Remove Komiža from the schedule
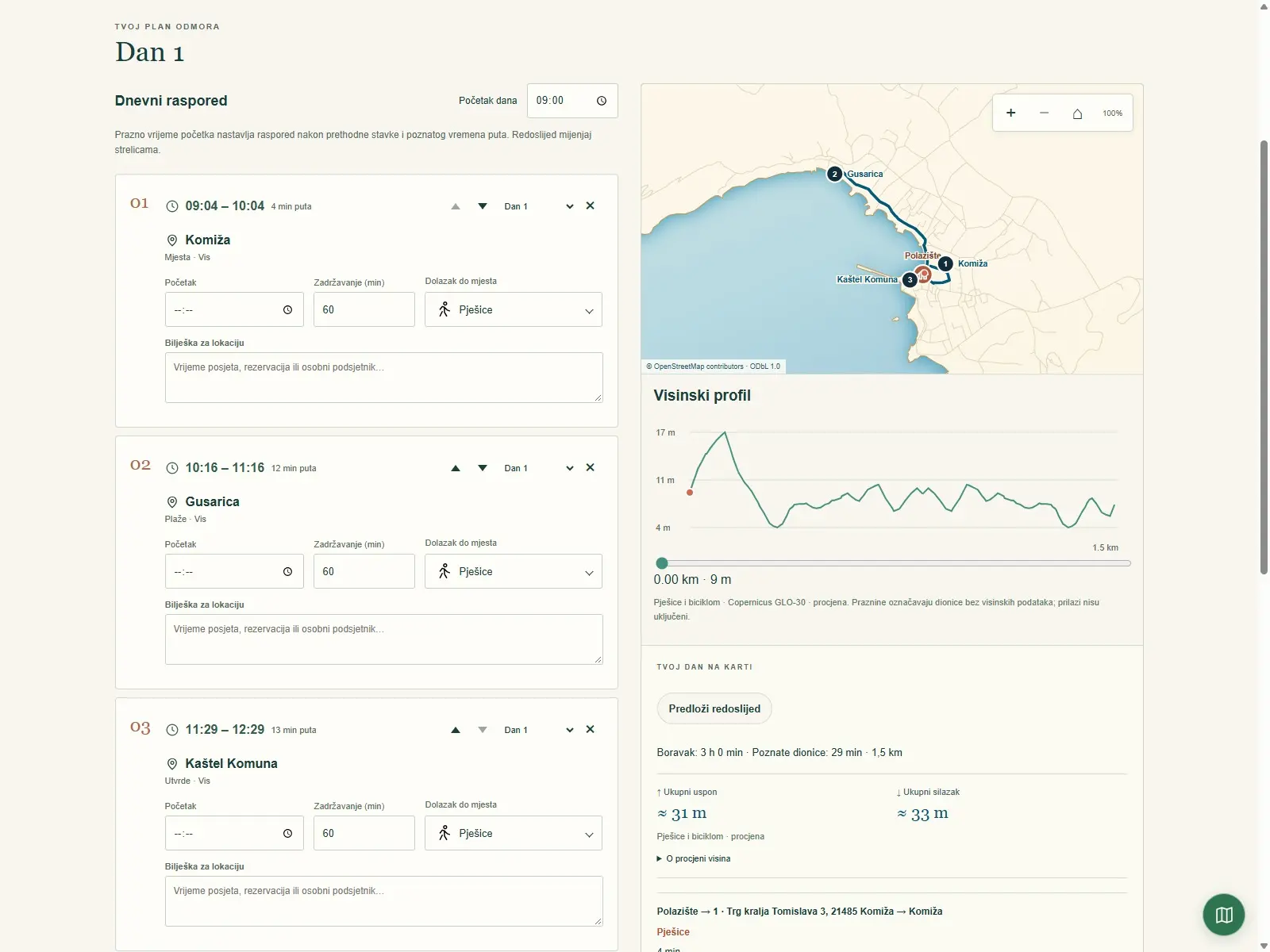1270x952 pixels. coord(590,205)
